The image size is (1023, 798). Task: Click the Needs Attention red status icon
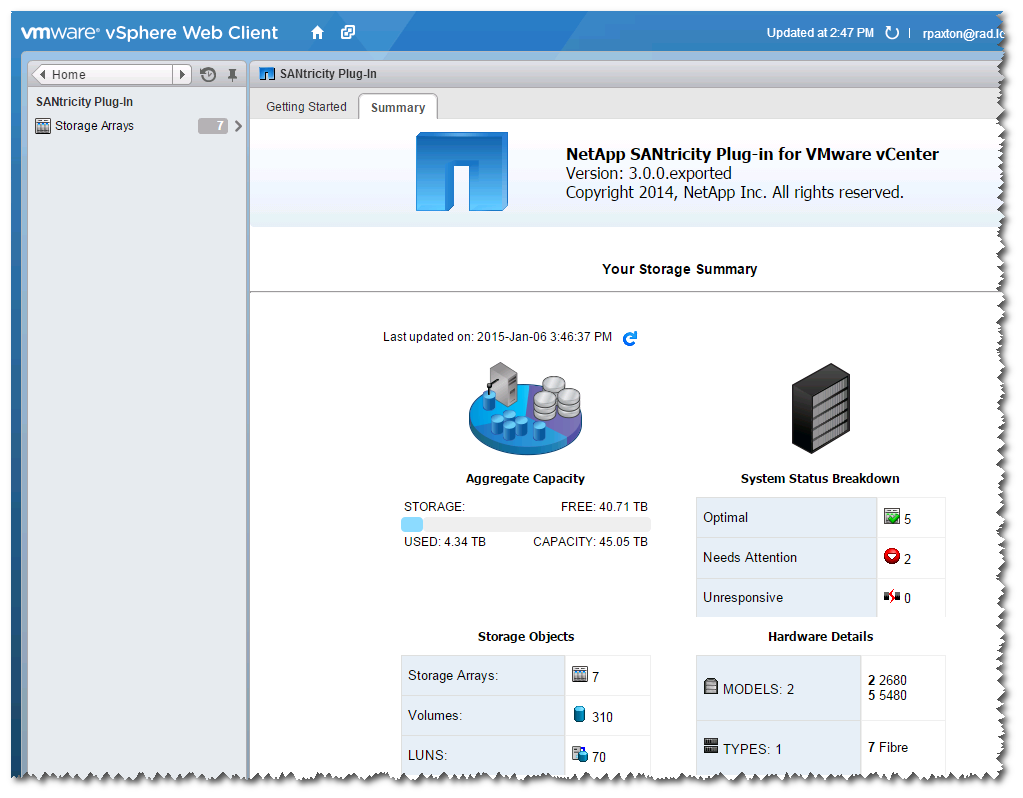[892, 557]
